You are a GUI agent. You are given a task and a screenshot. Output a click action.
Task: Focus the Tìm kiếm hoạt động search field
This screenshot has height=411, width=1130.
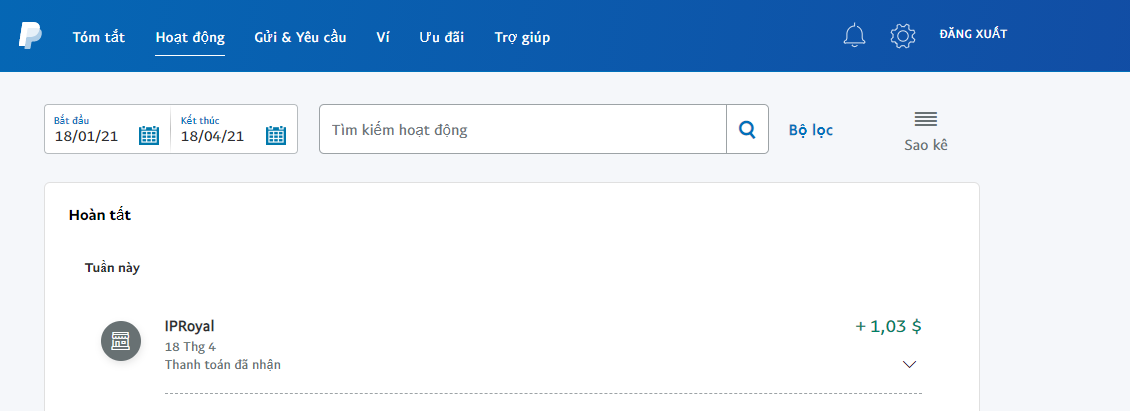pos(522,130)
